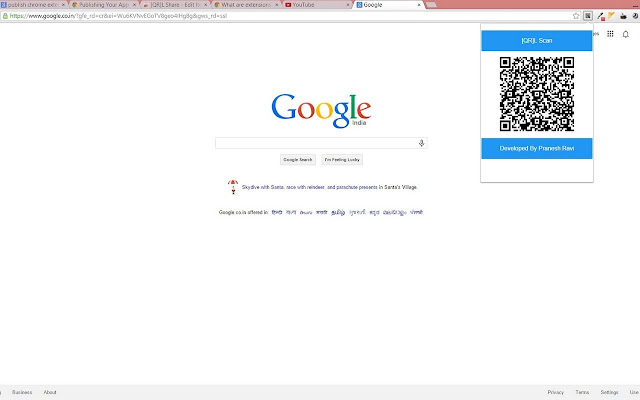Click the [QR]L Scan header button

(x=537, y=40)
